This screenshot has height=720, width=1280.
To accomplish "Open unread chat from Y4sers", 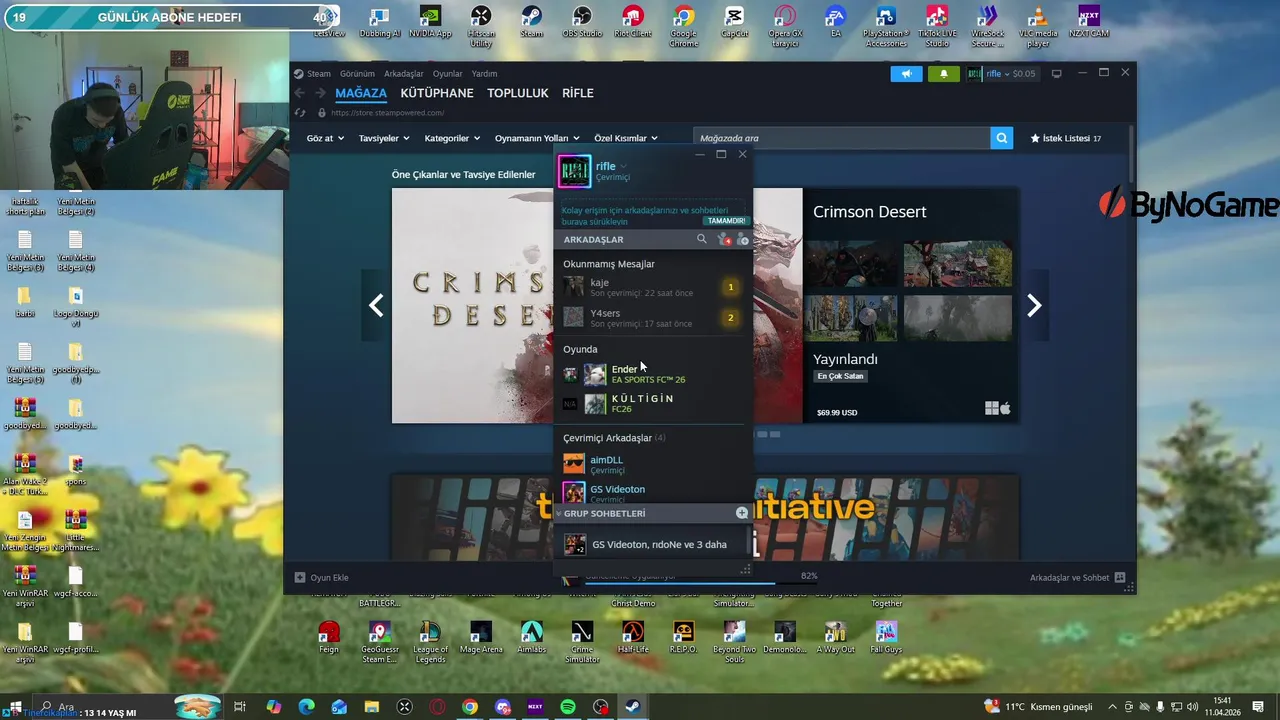I will (x=651, y=318).
